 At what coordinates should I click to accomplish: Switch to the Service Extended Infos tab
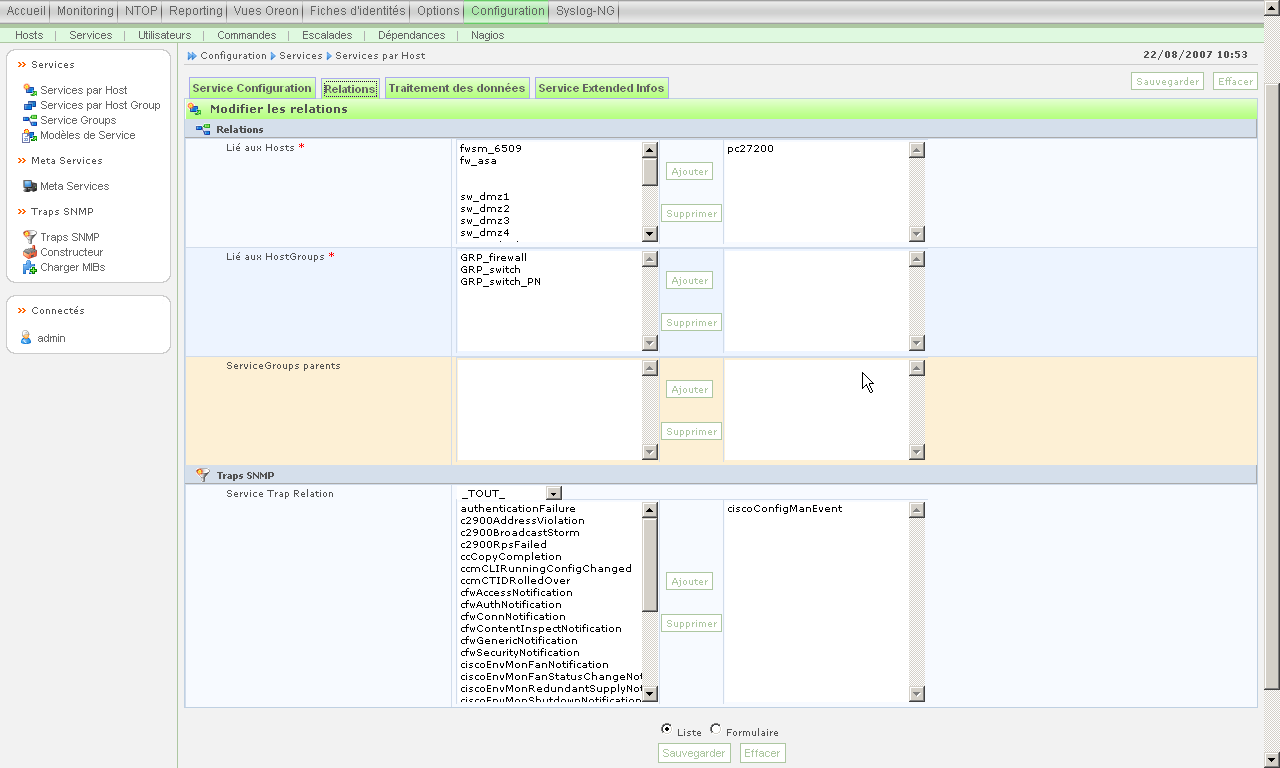pos(601,88)
